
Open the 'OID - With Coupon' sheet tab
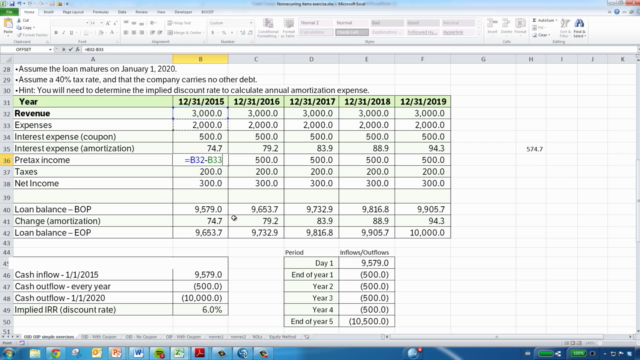coord(98,337)
